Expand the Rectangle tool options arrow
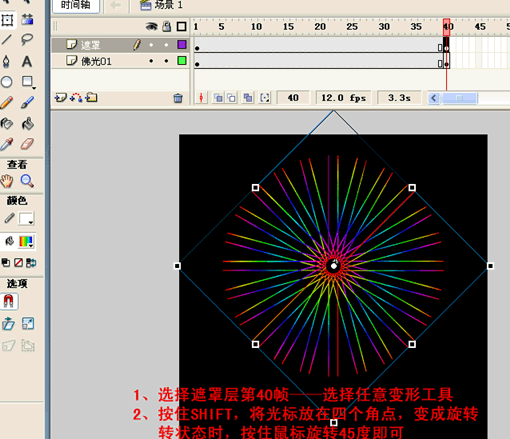The width and height of the screenshot is (510, 439). [34, 88]
